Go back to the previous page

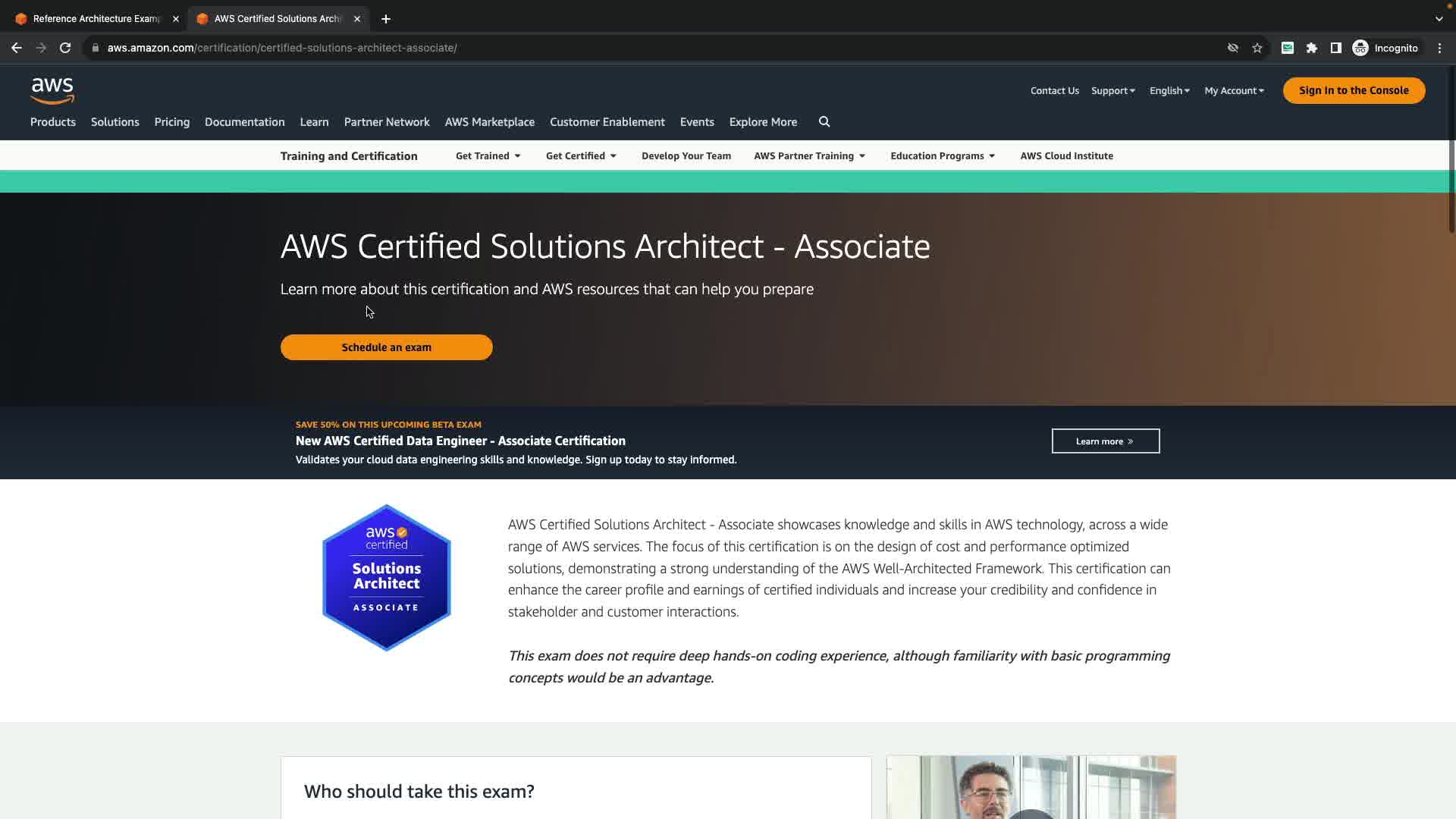click(17, 48)
